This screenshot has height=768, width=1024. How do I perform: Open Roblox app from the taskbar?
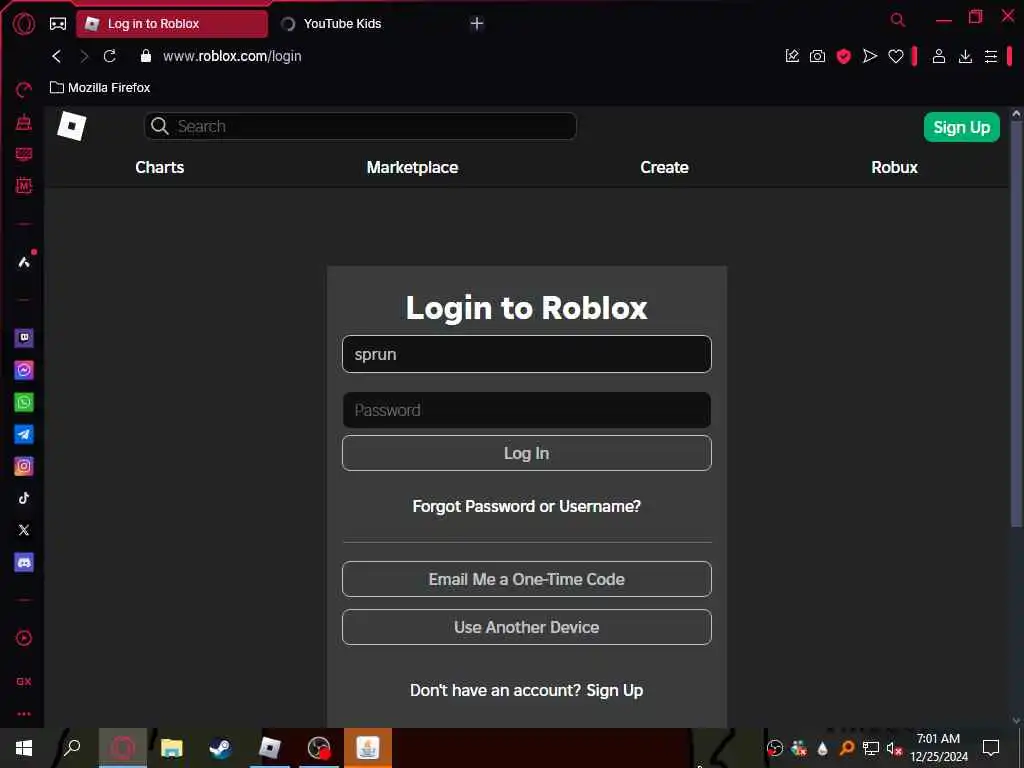pos(269,748)
